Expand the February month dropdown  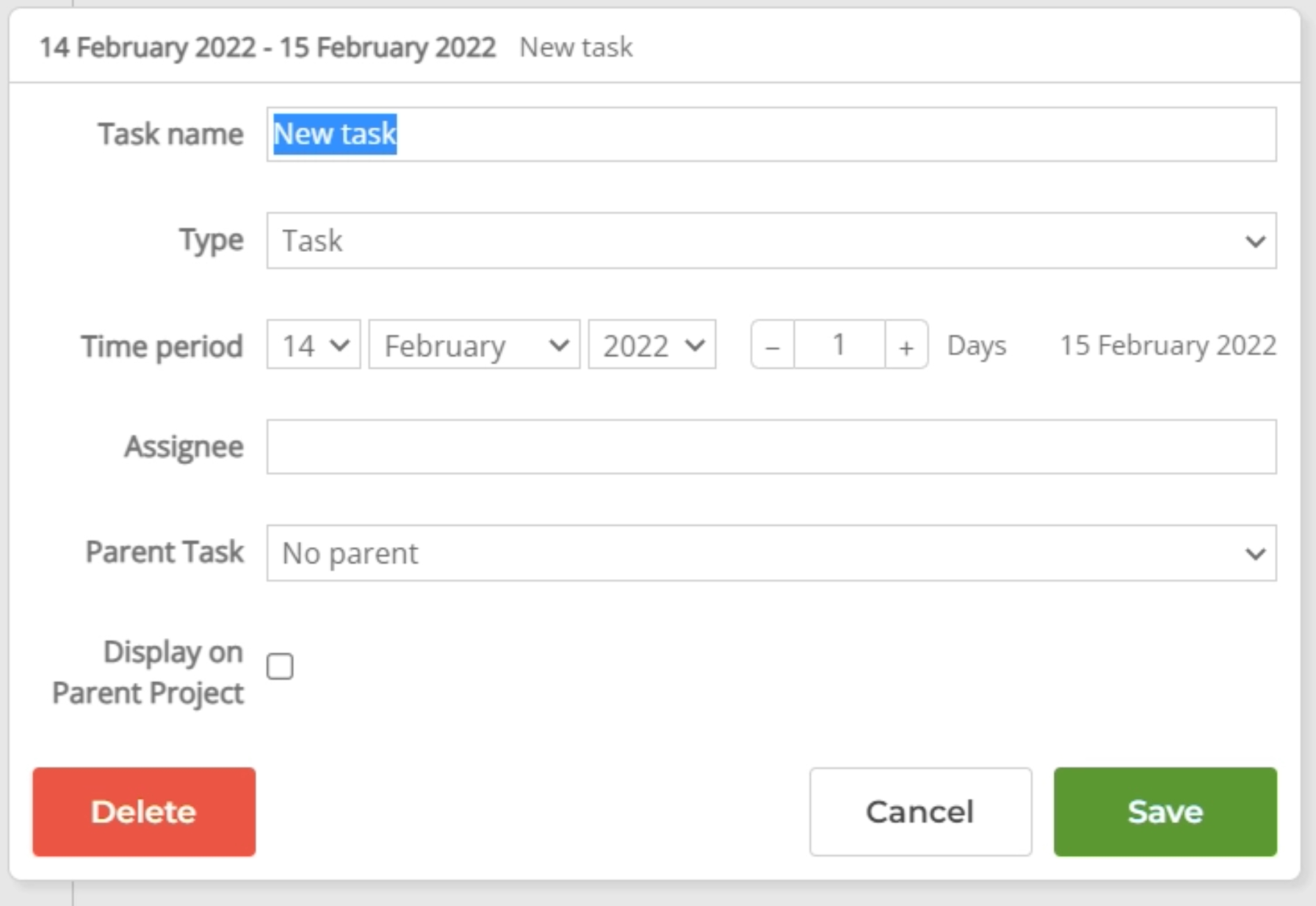[474, 345]
